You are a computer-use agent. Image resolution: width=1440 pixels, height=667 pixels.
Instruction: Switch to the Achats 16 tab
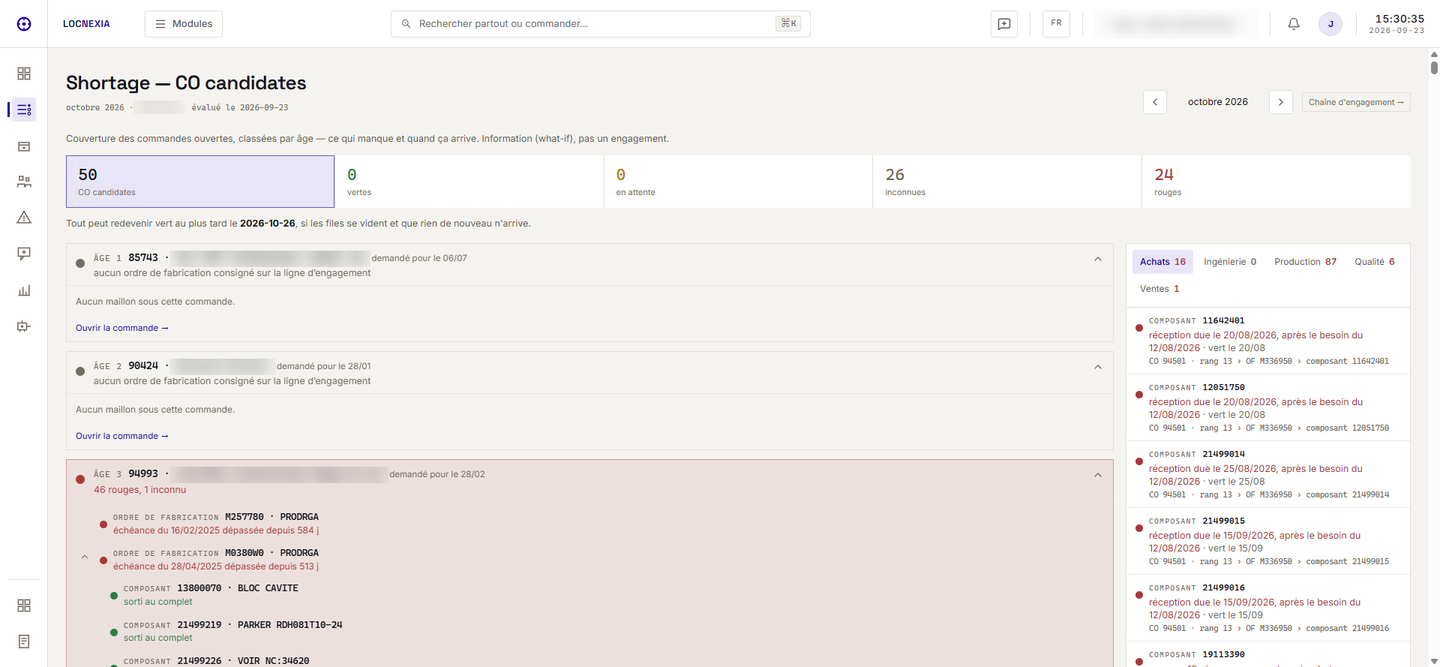(1162, 262)
